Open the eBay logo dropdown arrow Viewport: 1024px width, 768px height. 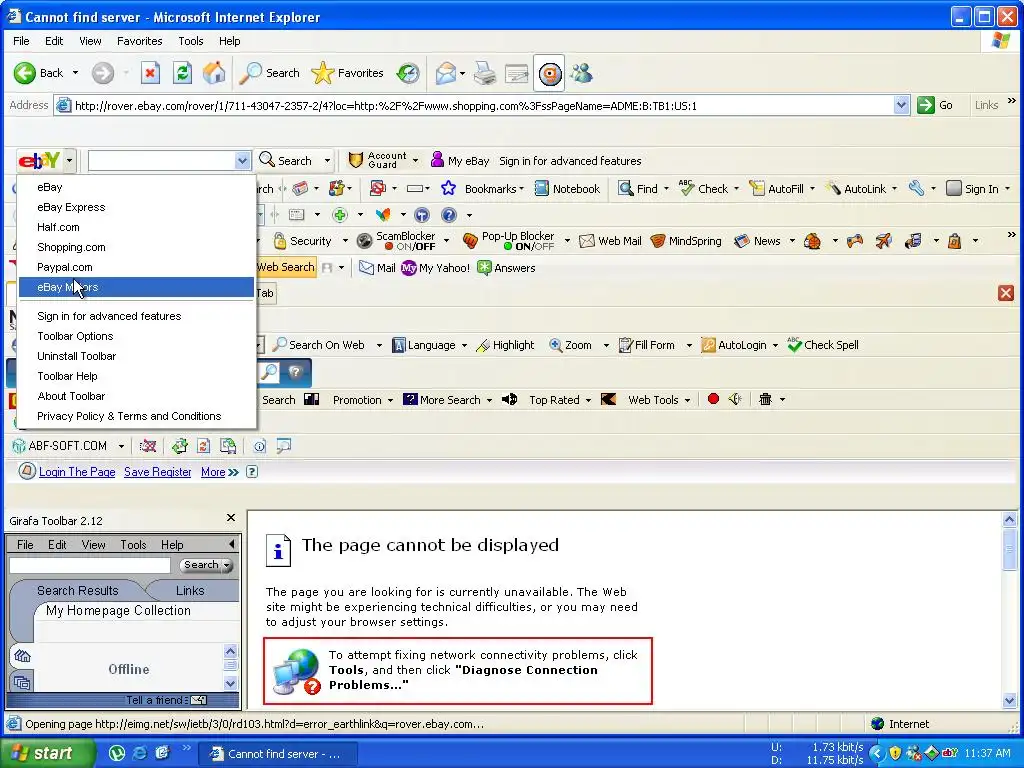tap(69, 160)
